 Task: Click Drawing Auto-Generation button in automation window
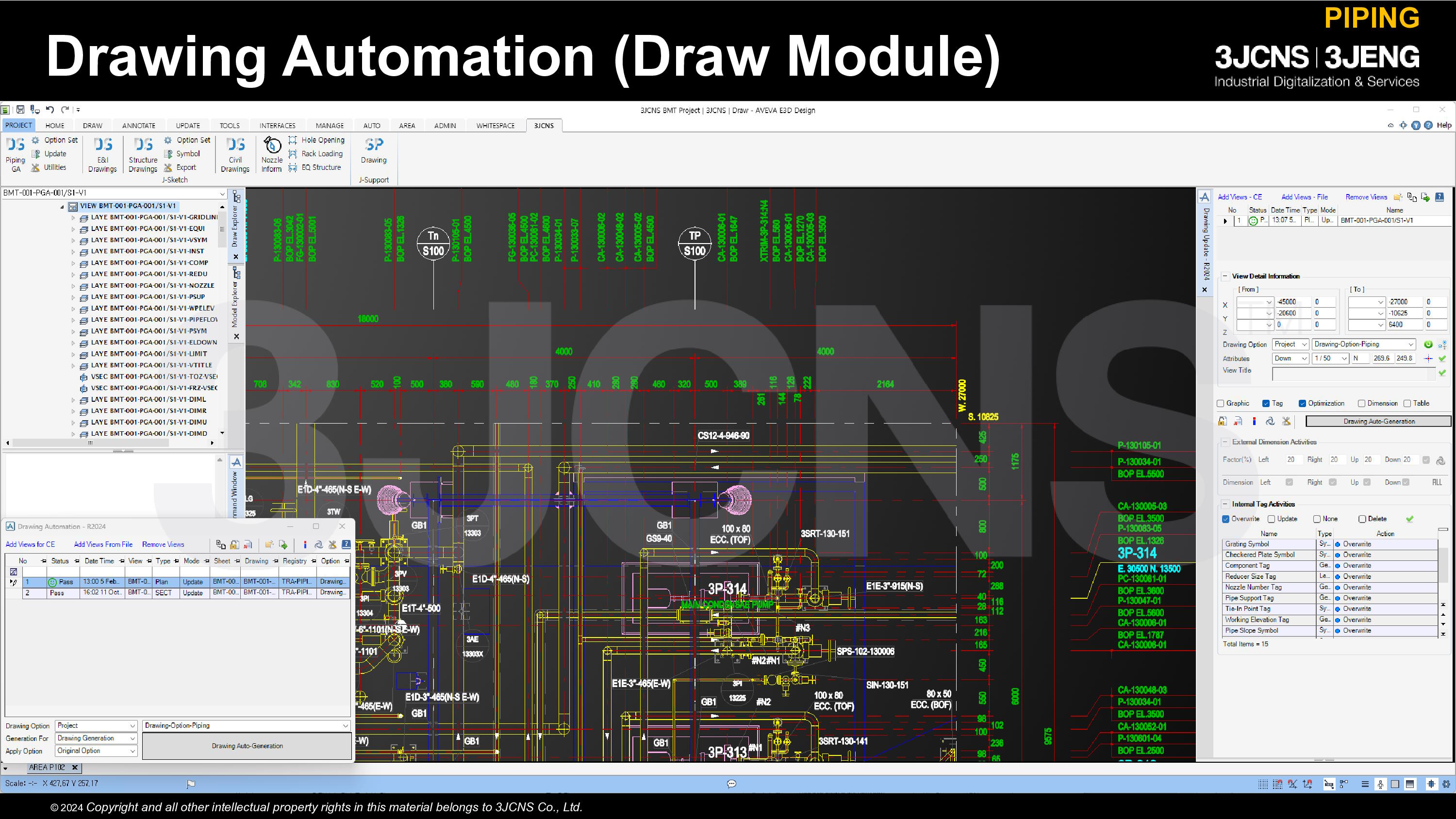point(247,746)
